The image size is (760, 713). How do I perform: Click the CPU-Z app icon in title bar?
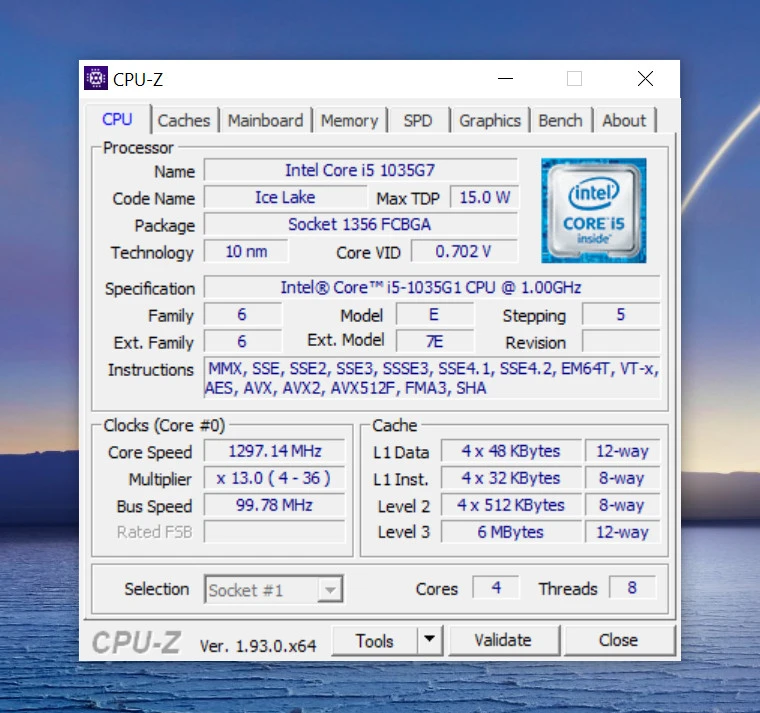96,79
